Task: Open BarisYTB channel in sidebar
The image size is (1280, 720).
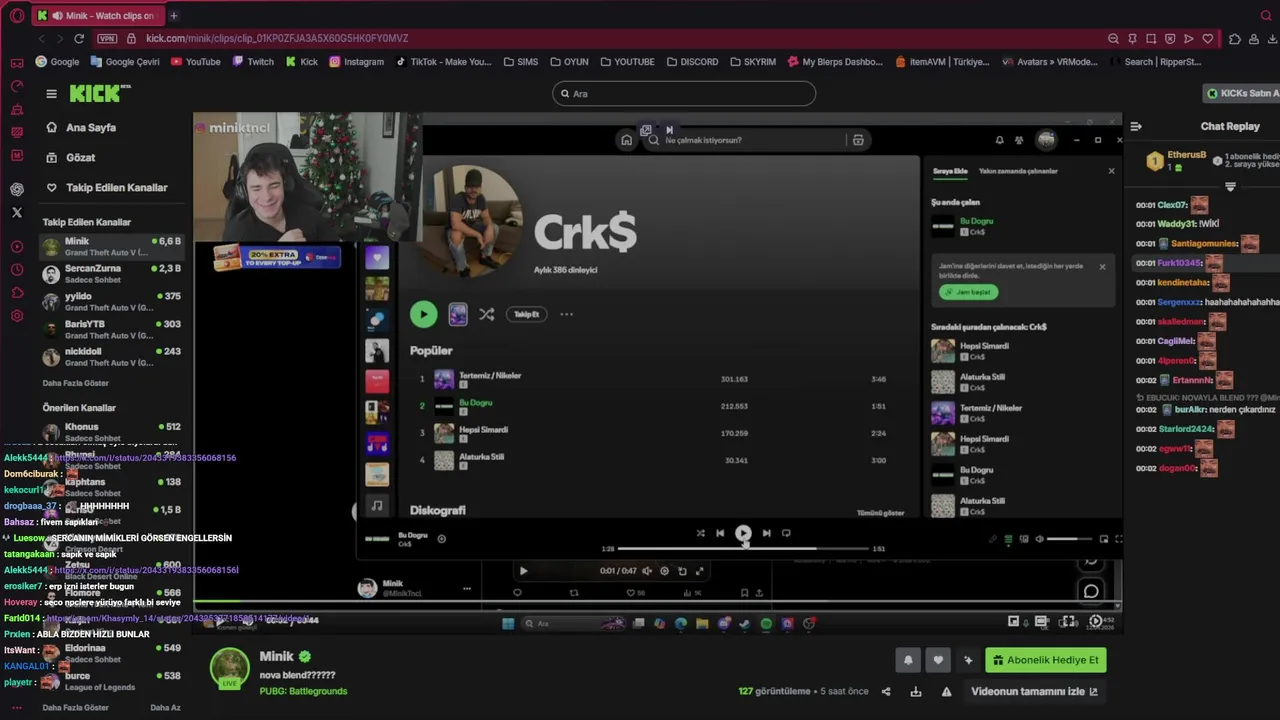Action: [x=112, y=330]
